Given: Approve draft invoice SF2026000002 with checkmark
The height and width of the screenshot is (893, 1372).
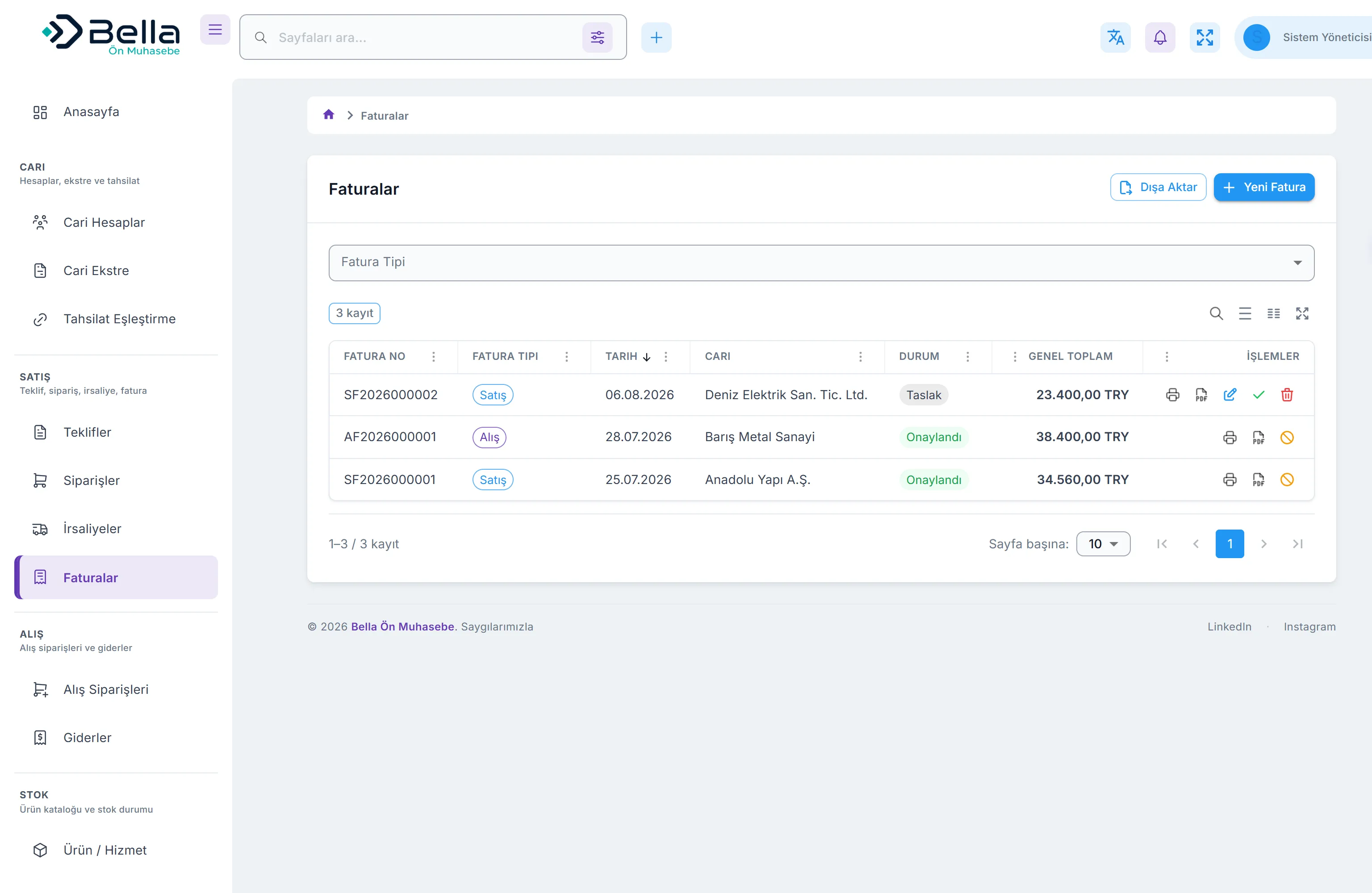Looking at the screenshot, I should (1259, 395).
